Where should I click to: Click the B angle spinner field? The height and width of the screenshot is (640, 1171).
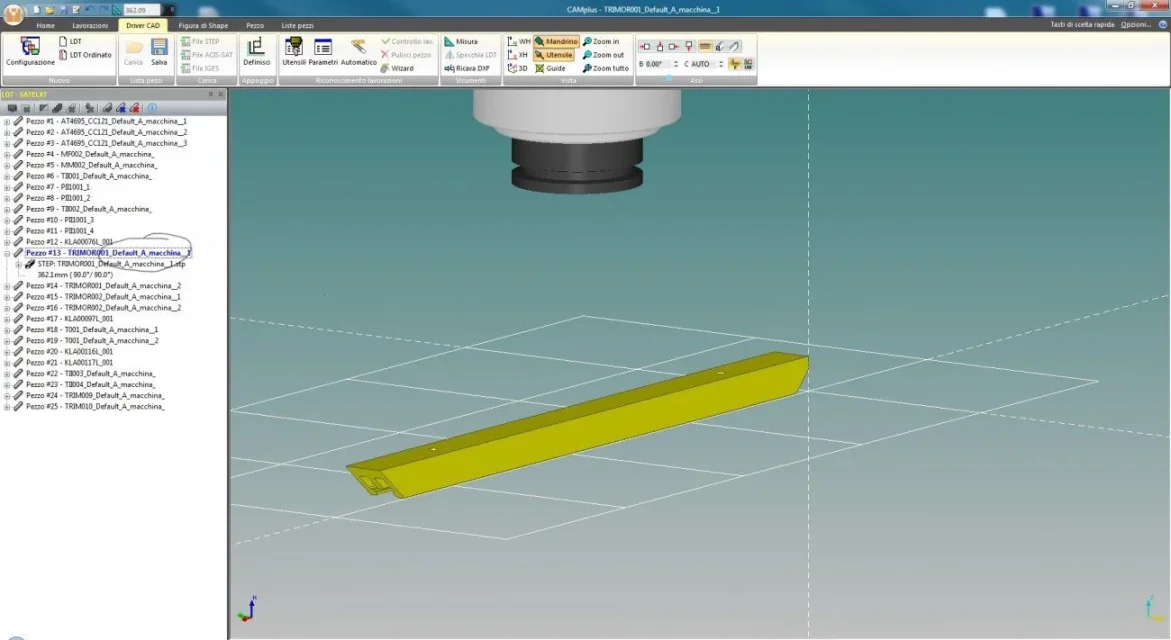click(658, 64)
